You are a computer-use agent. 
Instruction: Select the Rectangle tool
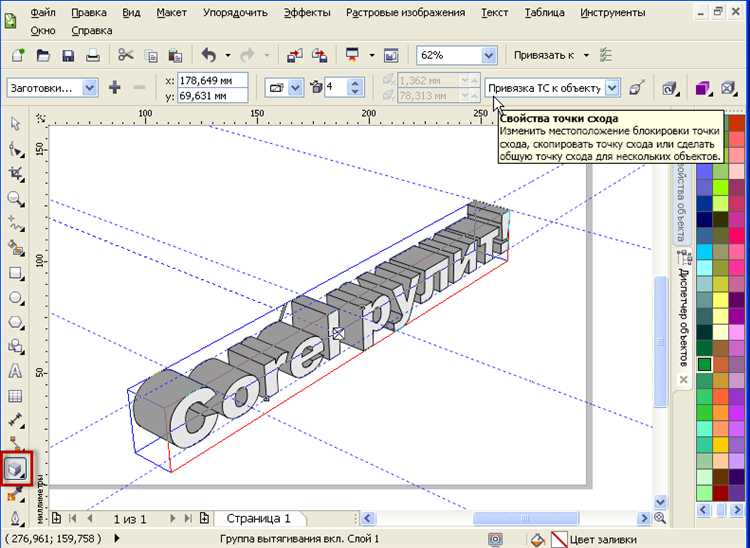click(16, 274)
